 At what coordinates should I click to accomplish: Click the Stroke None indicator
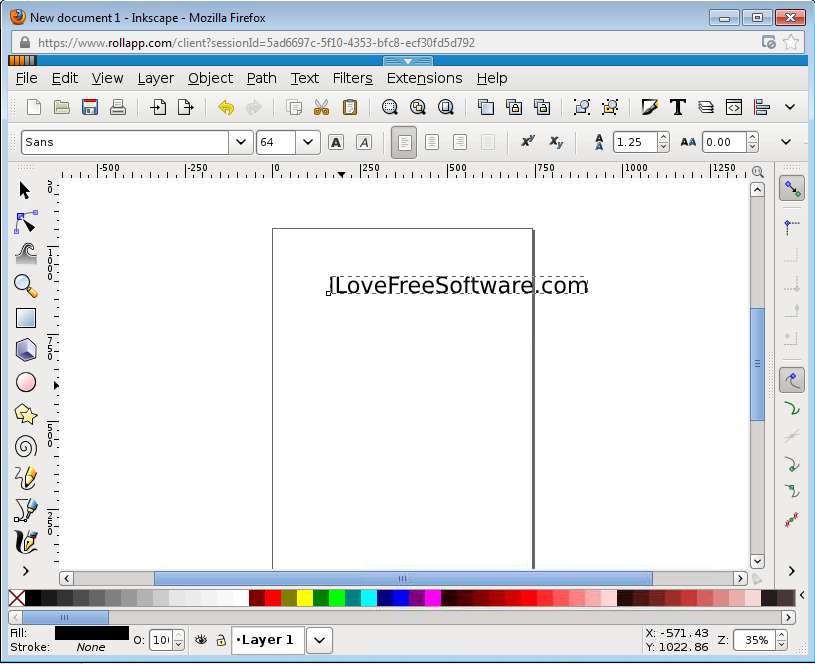coord(90,647)
